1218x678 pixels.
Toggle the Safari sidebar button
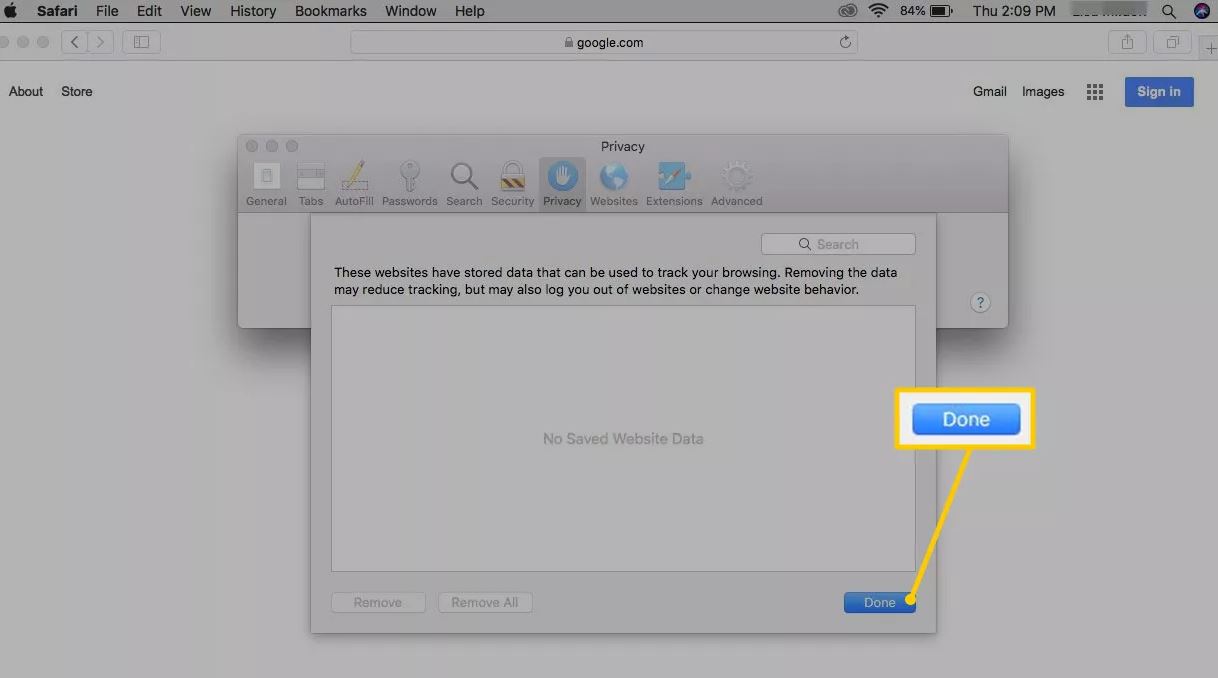[x=141, y=42]
